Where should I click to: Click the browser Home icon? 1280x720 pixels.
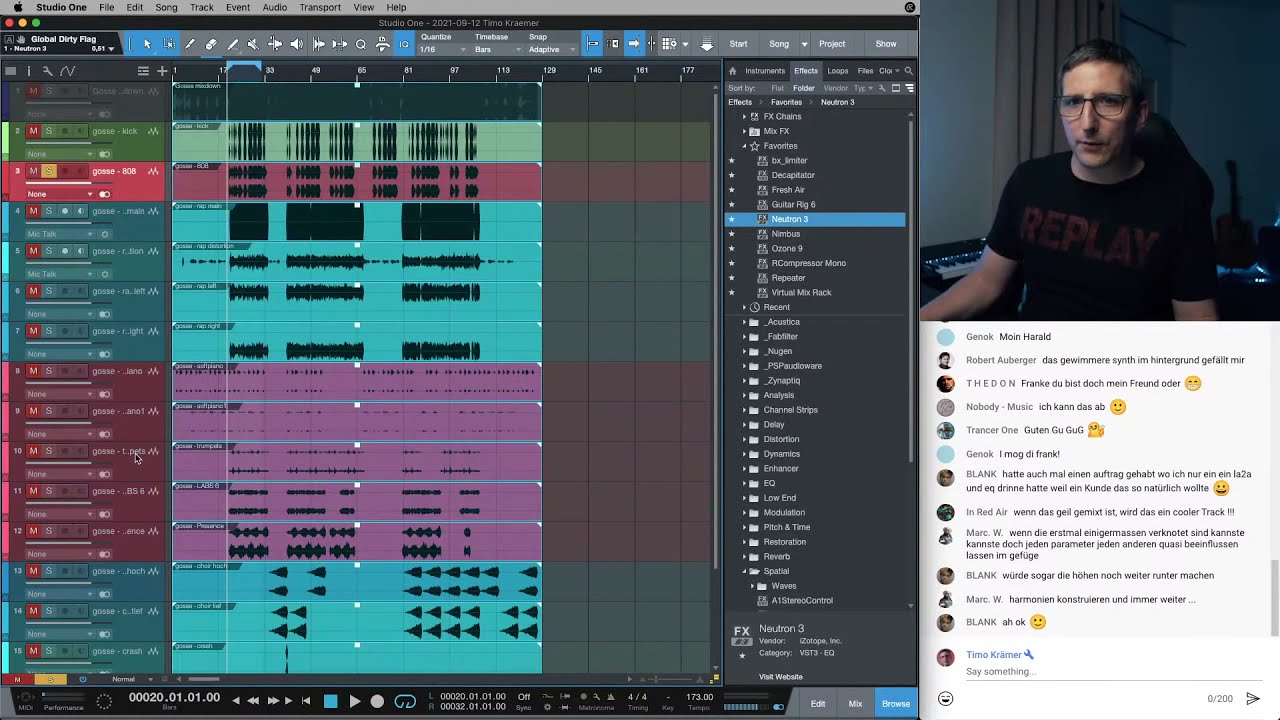pyautogui.click(x=732, y=71)
